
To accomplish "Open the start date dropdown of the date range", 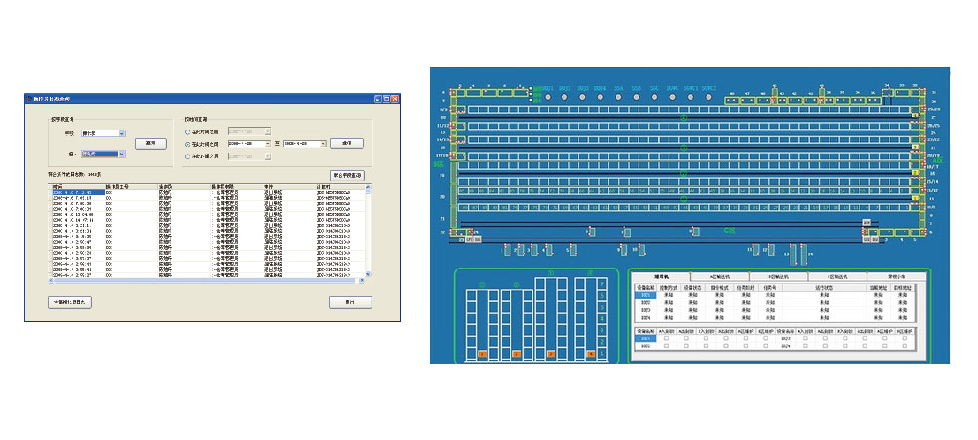I will coord(268,144).
